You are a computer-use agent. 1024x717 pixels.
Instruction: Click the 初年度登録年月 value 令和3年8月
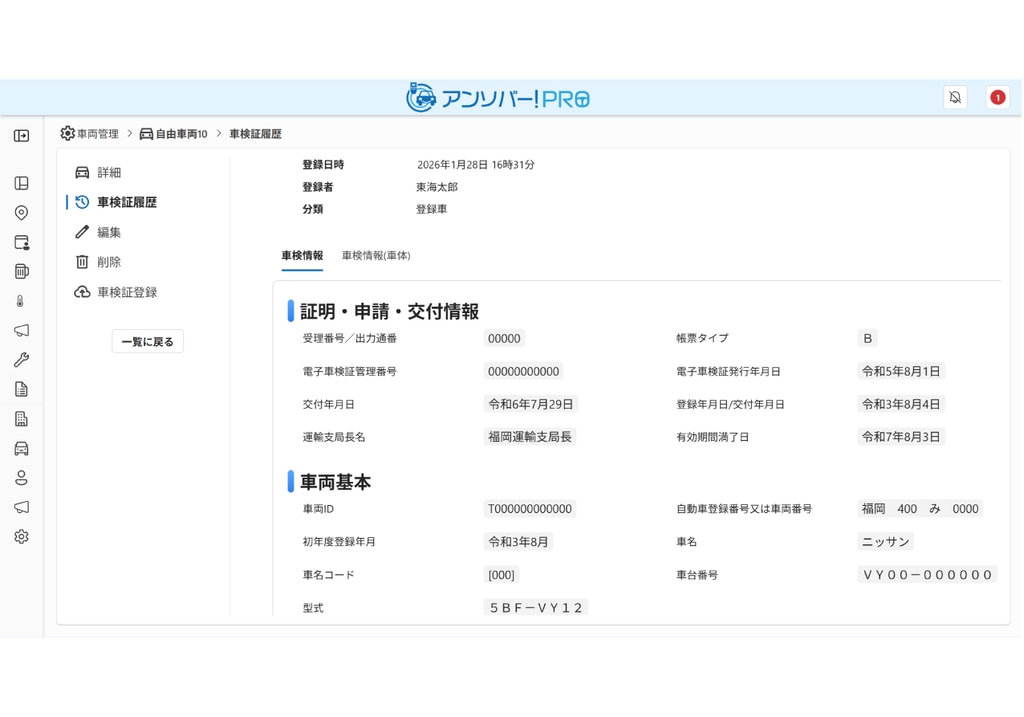tap(518, 542)
